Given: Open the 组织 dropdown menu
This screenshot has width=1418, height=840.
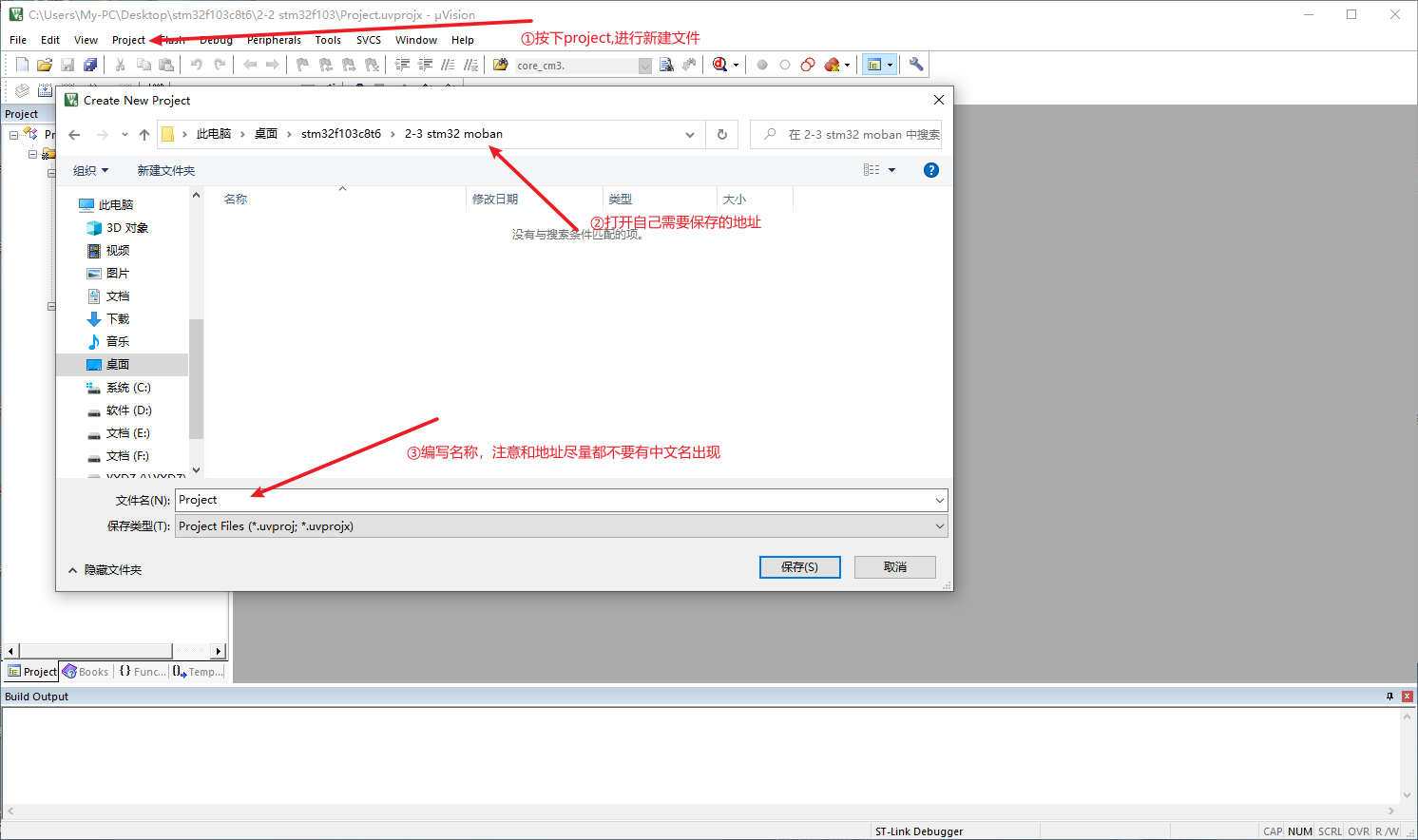Looking at the screenshot, I should coord(91,170).
